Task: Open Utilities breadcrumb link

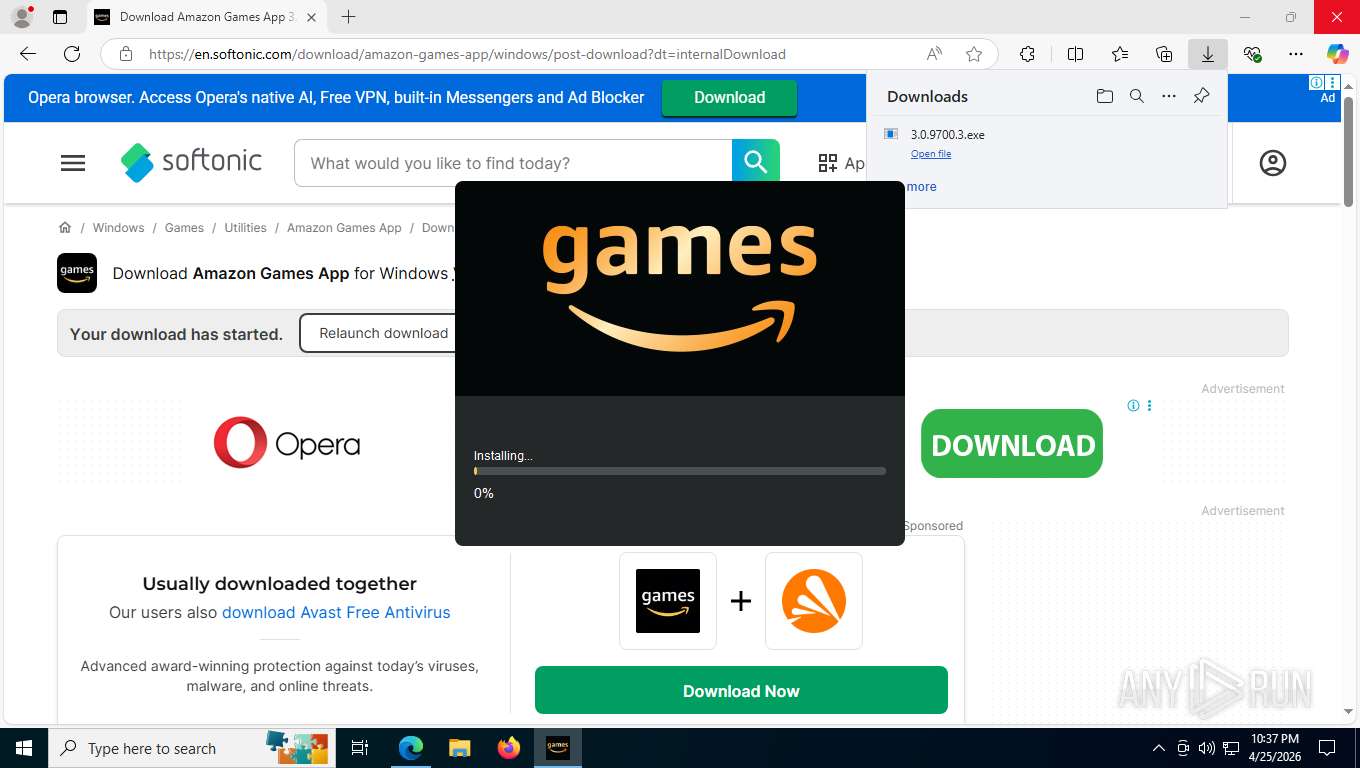Action: 245,228
